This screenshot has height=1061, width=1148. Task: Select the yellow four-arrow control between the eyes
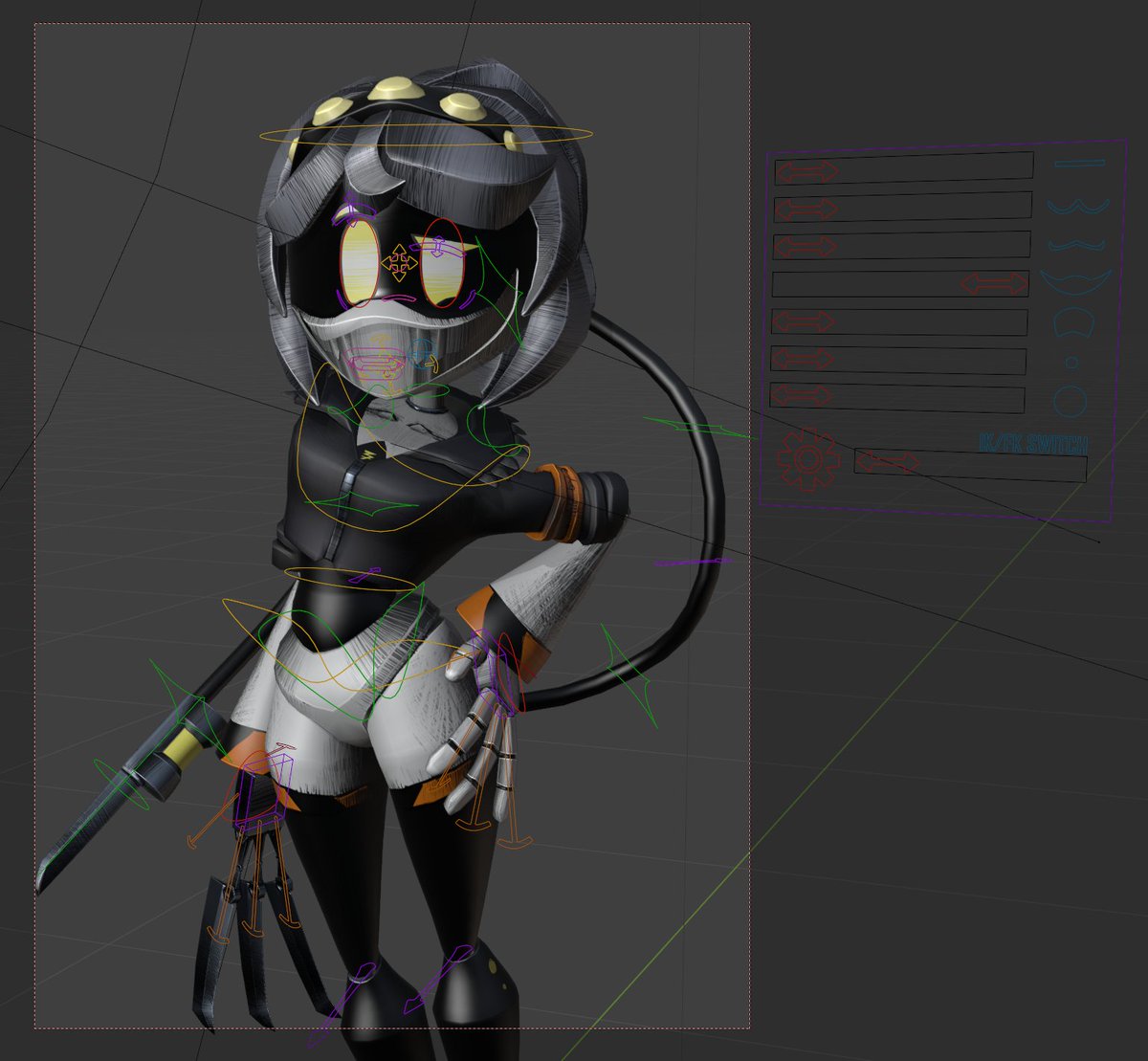coord(399,260)
